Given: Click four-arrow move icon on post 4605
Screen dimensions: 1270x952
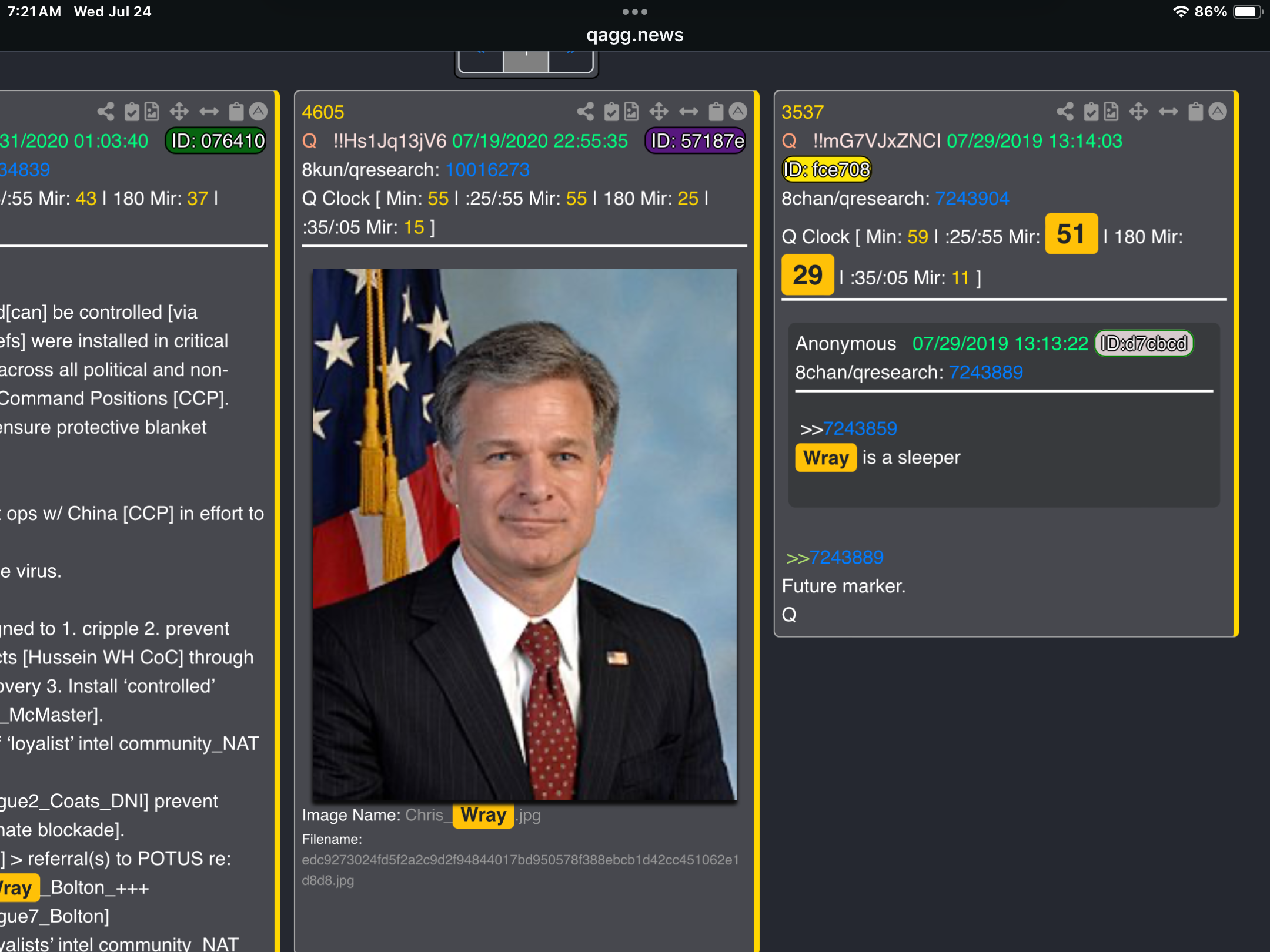Looking at the screenshot, I should [659, 111].
